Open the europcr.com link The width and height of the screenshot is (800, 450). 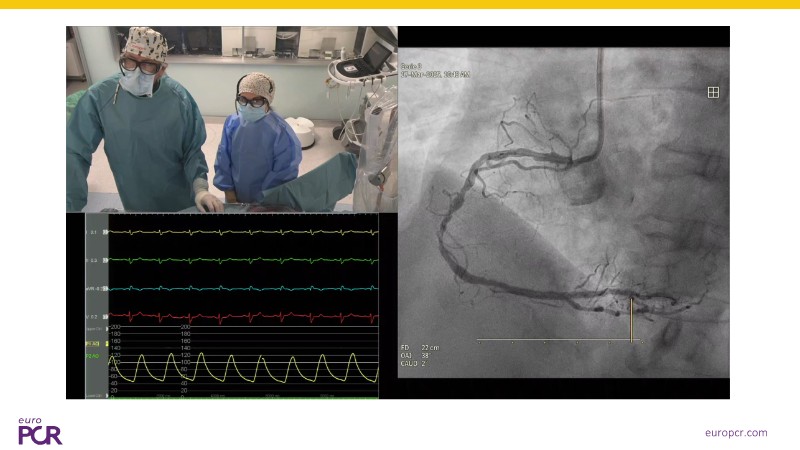(735, 432)
